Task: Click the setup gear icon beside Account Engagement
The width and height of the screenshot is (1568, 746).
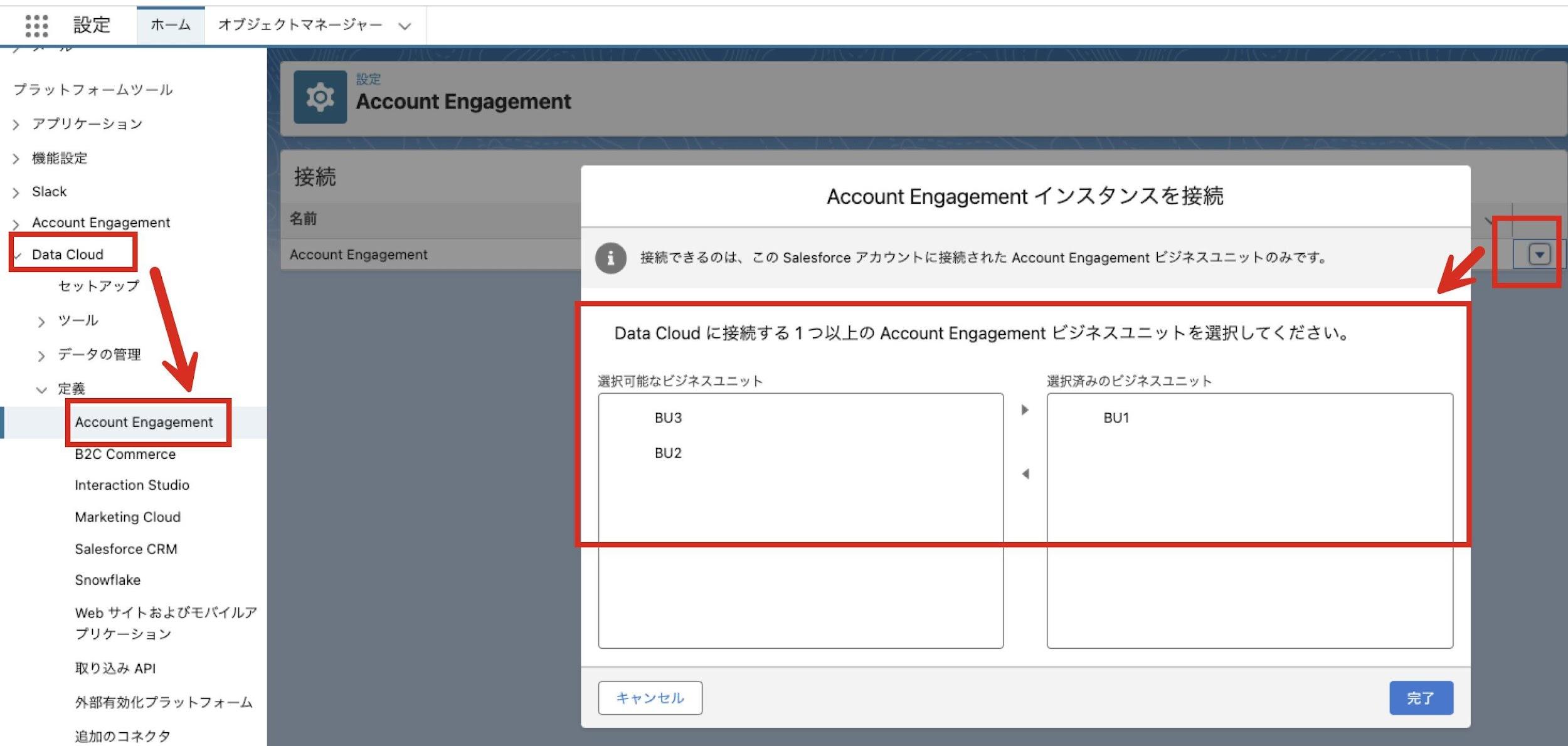Action: (320, 97)
